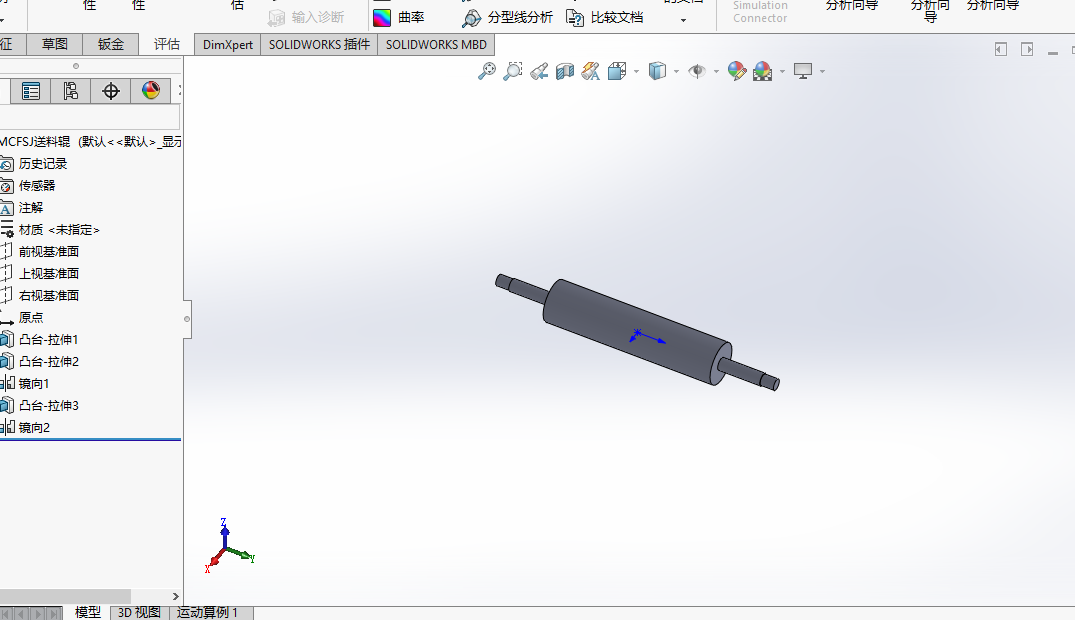Select 上视基准面 plane
Viewport: 1075px width, 620px height.
(x=49, y=274)
